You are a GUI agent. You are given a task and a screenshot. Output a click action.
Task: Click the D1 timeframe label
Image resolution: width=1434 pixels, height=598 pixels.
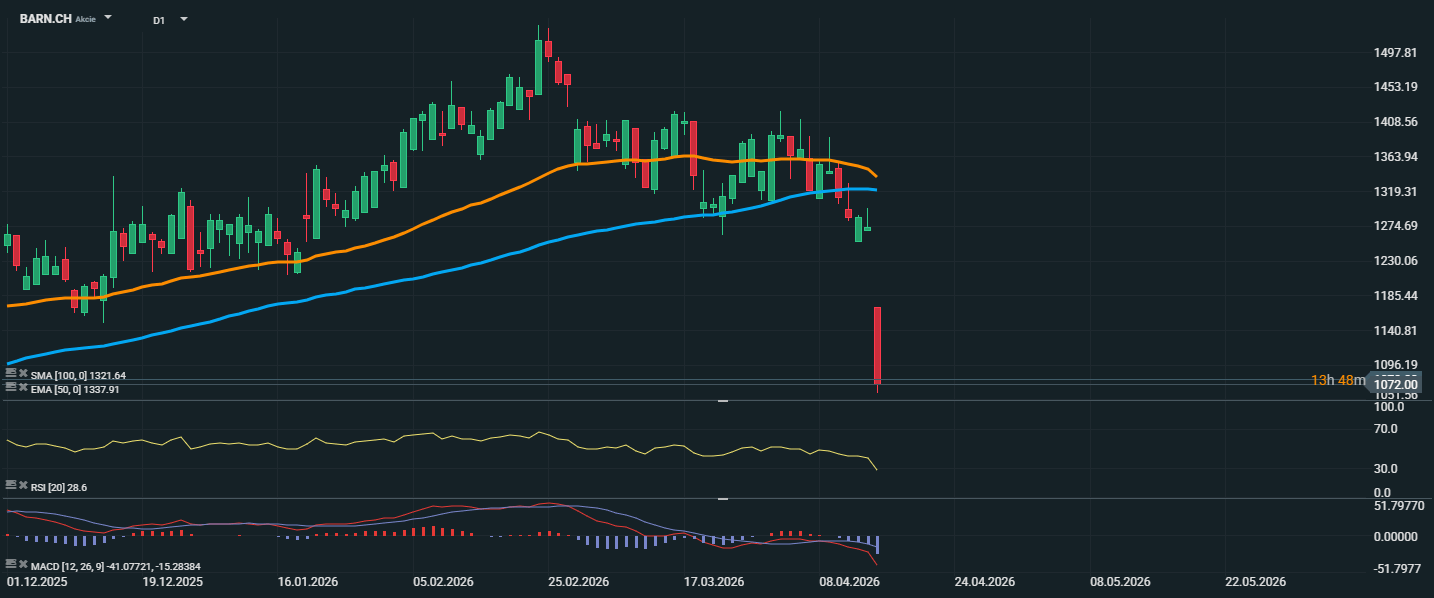coord(159,20)
